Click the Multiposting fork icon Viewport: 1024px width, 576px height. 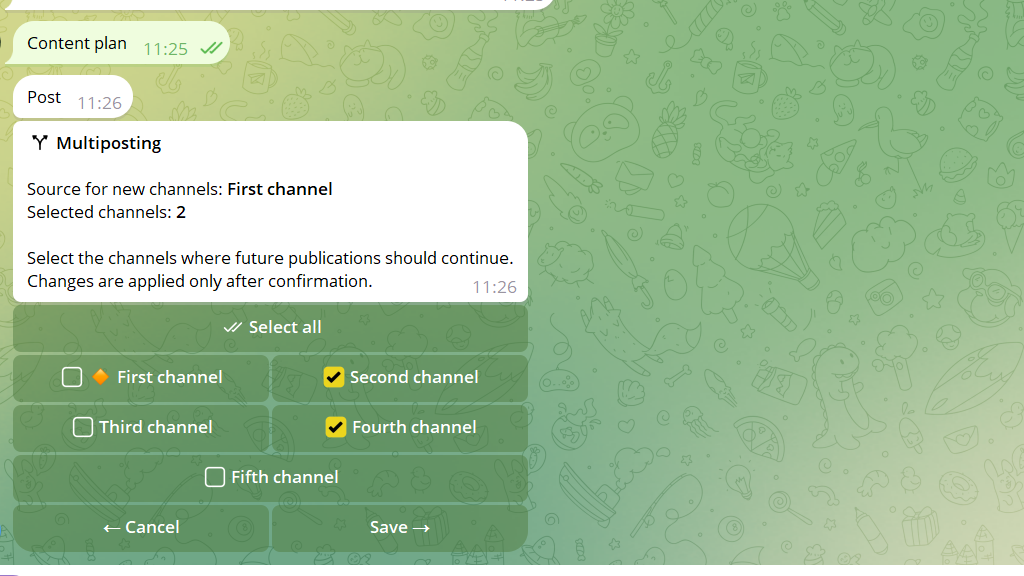[40, 142]
